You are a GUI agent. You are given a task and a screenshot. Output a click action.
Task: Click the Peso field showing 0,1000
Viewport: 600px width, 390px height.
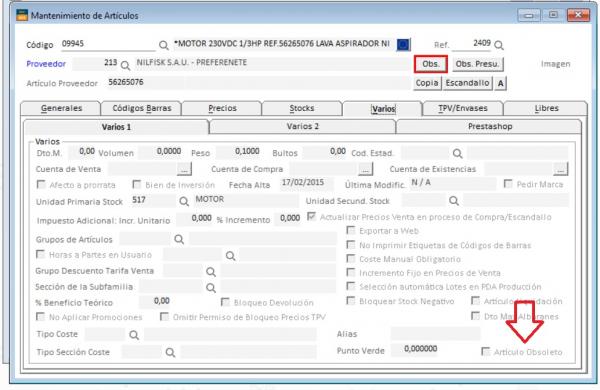click(x=238, y=152)
